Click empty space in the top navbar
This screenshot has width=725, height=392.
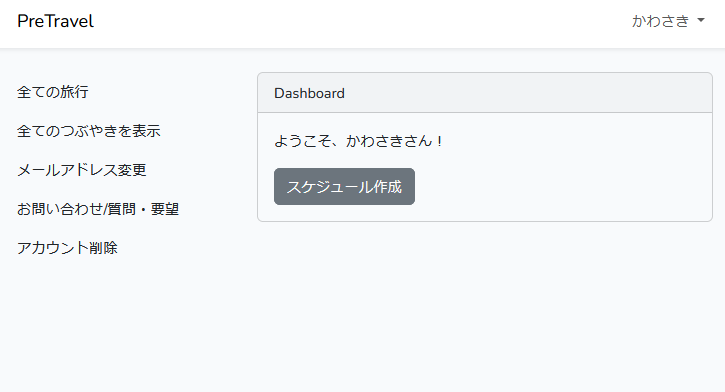coord(361,23)
